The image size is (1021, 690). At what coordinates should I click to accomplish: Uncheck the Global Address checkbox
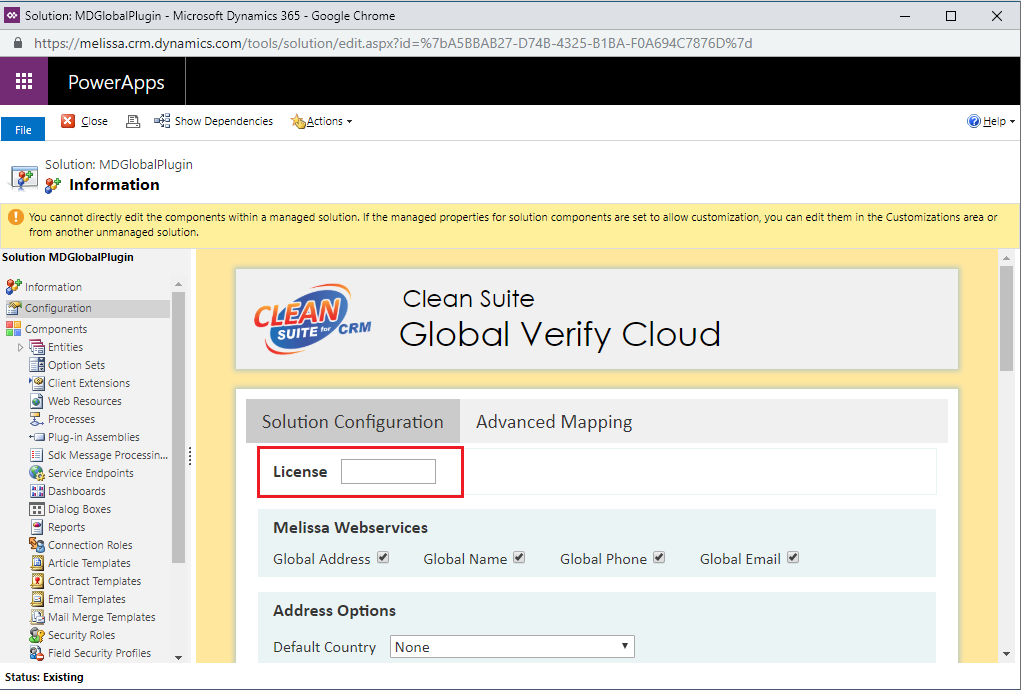click(383, 558)
